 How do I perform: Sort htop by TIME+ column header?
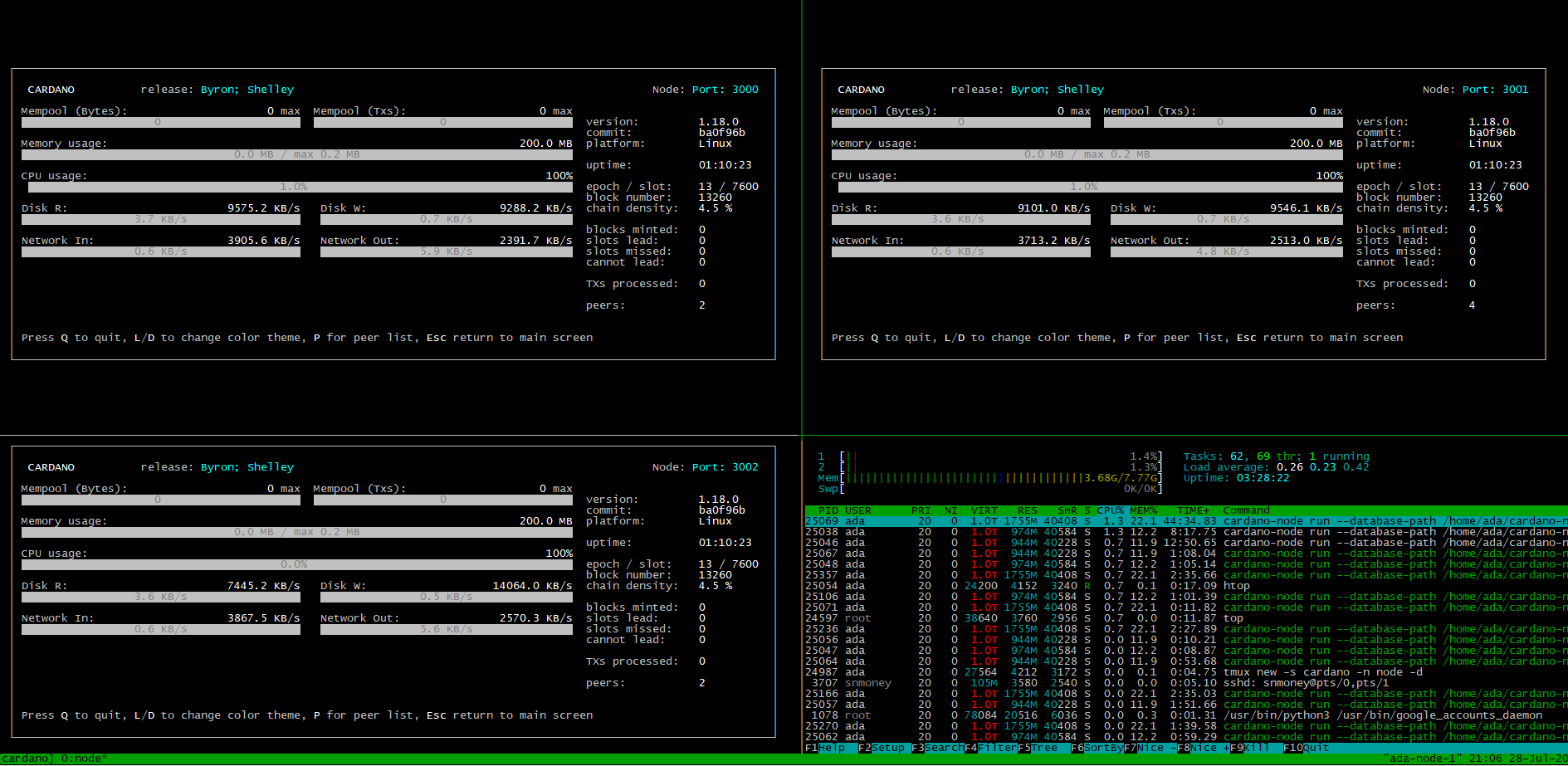[1194, 510]
